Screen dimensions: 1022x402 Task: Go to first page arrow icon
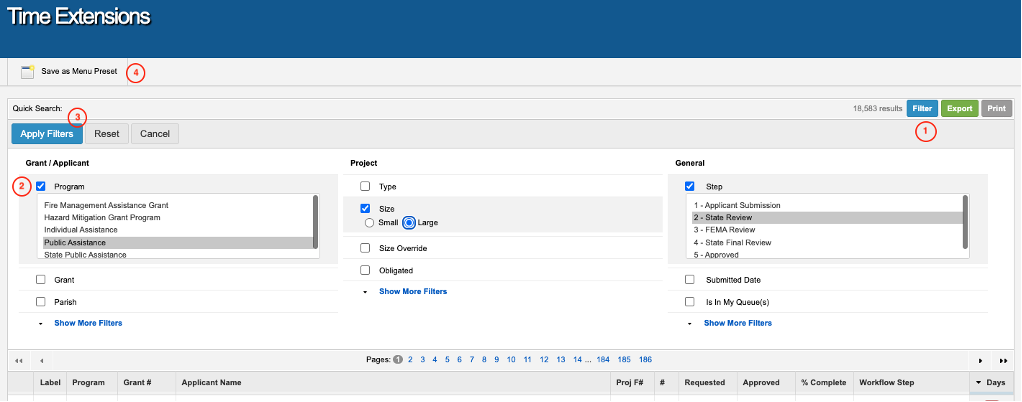tap(19, 360)
